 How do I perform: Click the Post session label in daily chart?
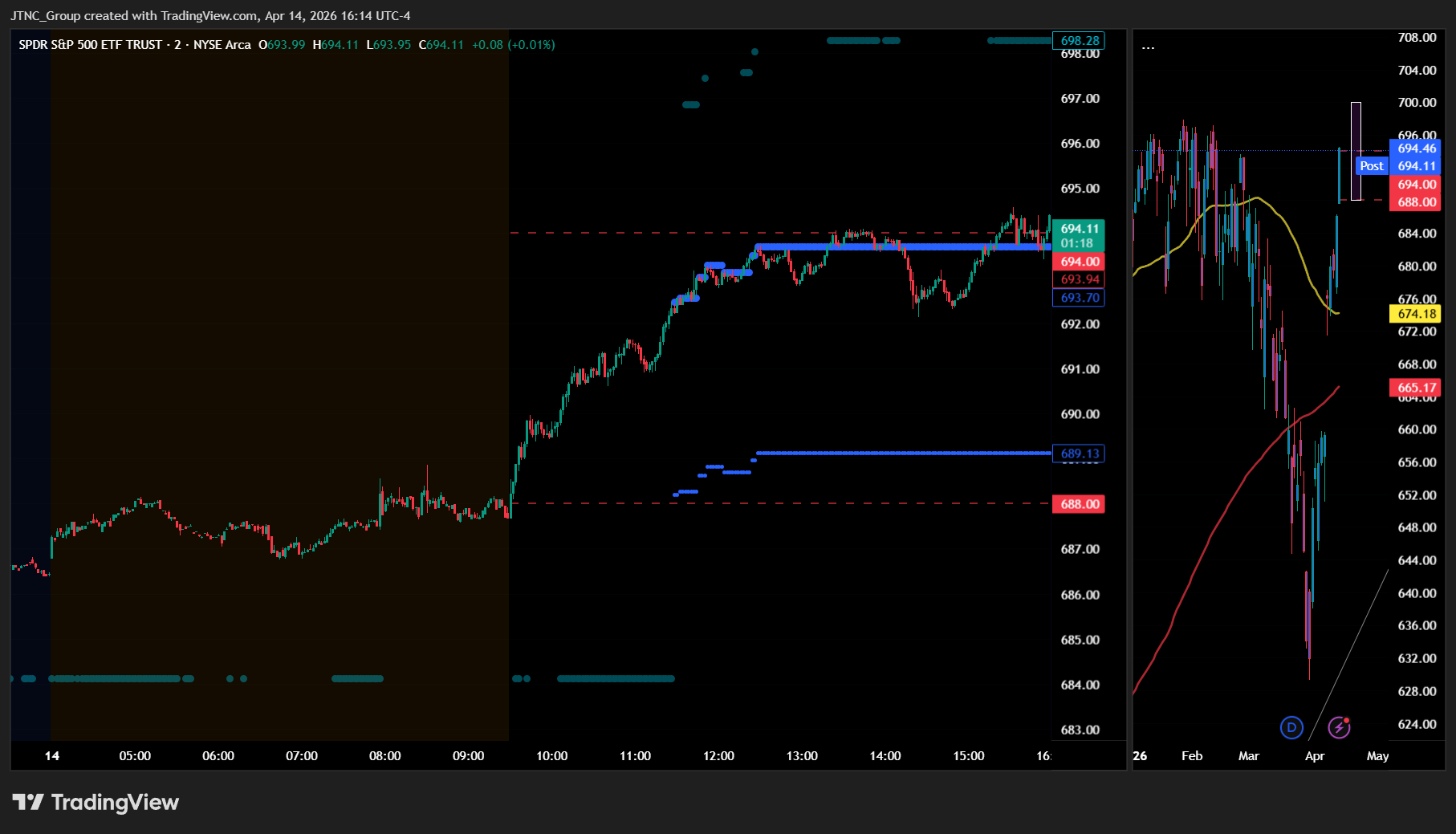pos(1372,166)
